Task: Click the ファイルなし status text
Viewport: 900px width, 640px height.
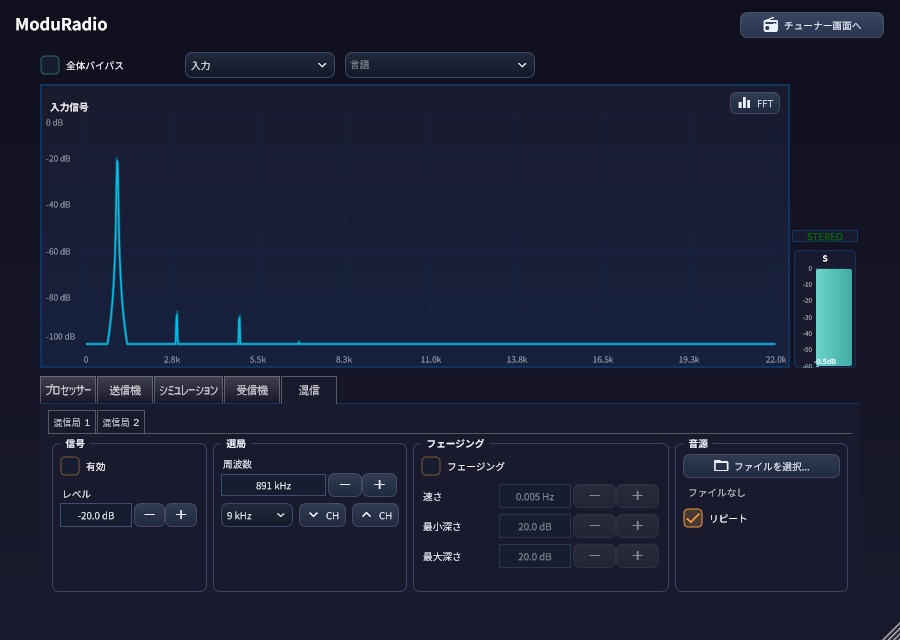Action: [x=716, y=492]
